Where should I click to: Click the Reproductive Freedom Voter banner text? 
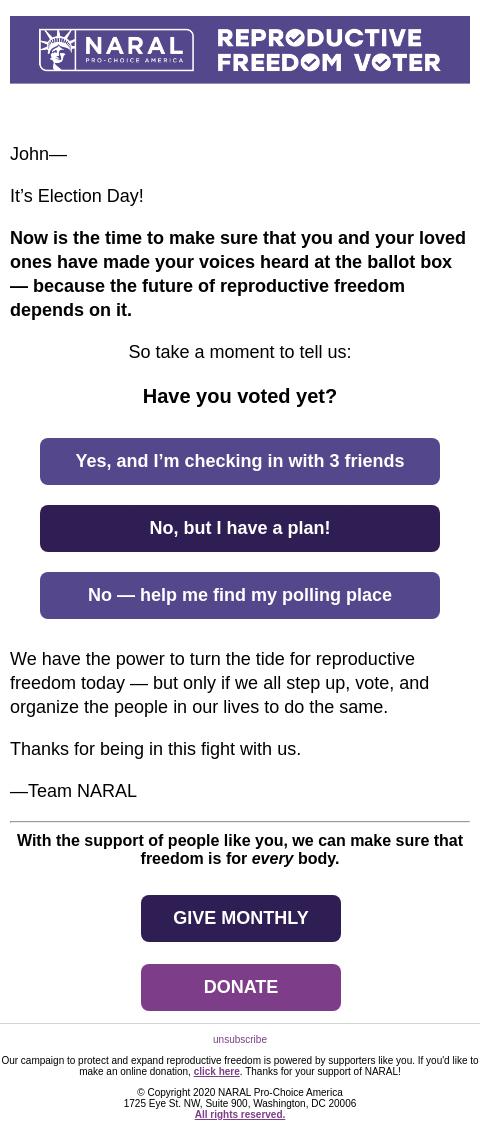tap(328, 50)
